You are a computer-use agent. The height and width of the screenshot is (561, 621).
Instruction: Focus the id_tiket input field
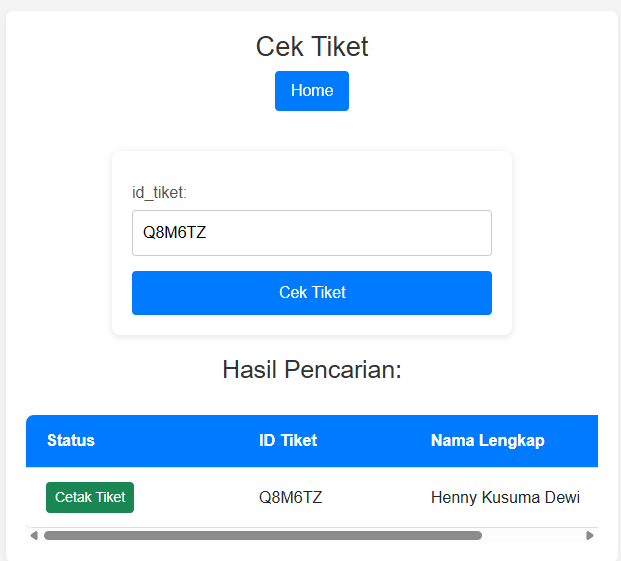coord(312,233)
